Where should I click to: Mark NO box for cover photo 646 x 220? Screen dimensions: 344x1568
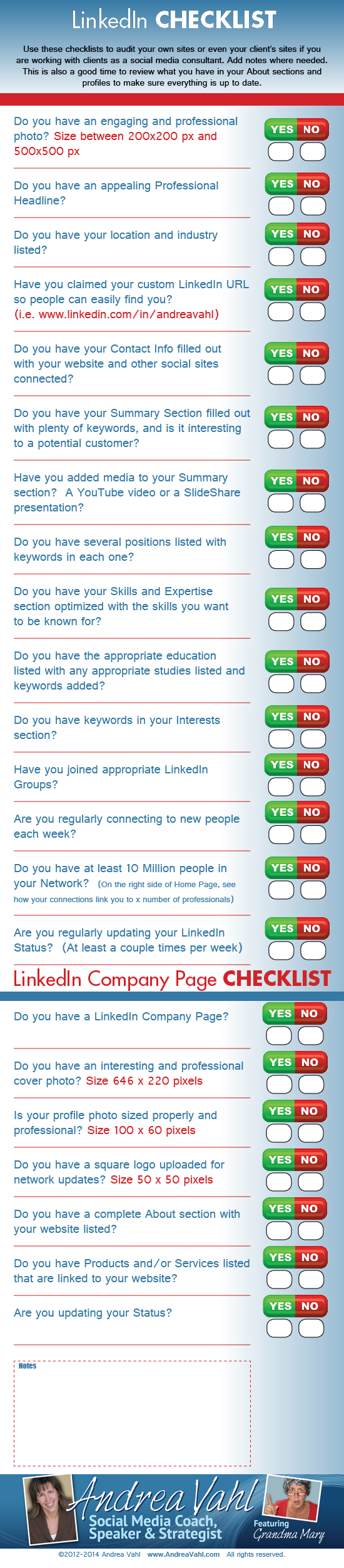(x=311, y=1084)
